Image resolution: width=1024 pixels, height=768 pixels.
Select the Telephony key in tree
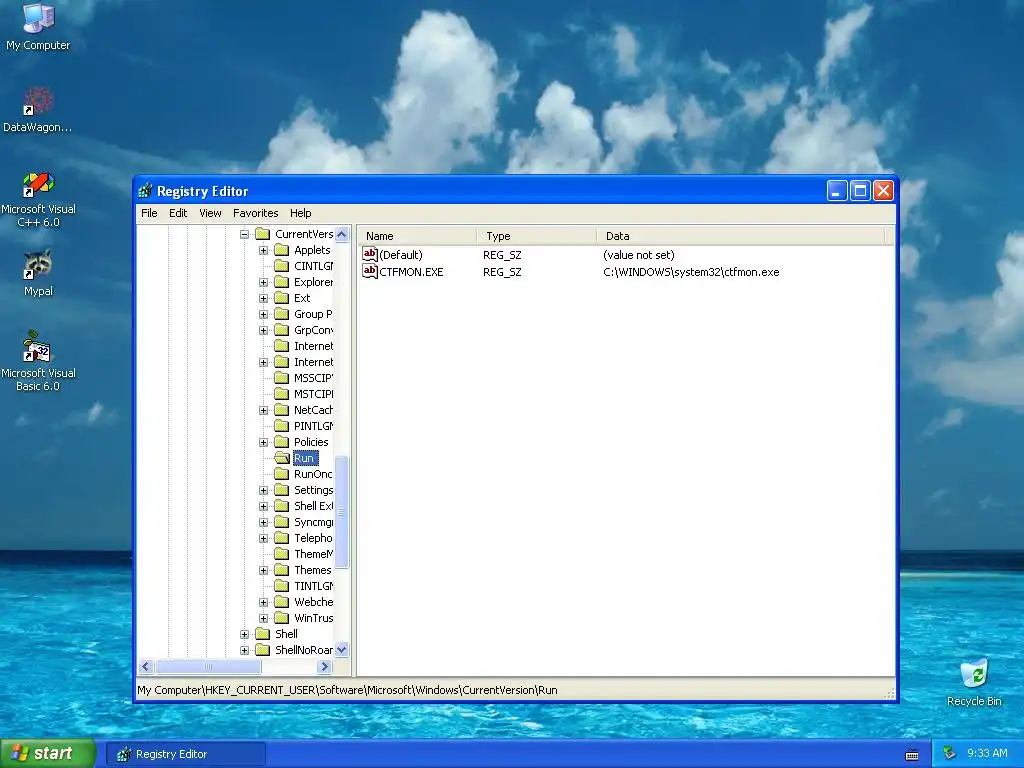pyautogui.click(x=313, y=538)
